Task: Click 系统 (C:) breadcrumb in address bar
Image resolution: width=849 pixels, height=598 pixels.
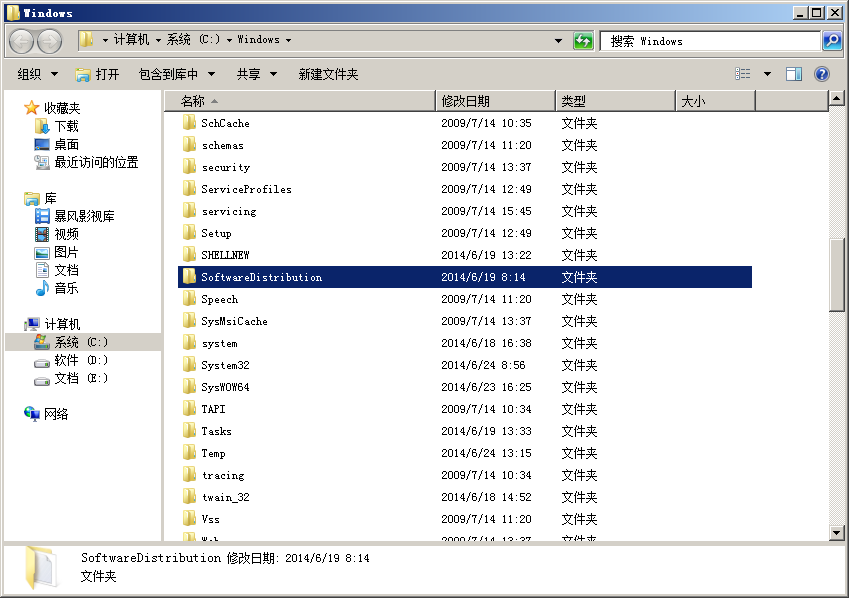Action: pyautogui.click(x=193, y=40)
